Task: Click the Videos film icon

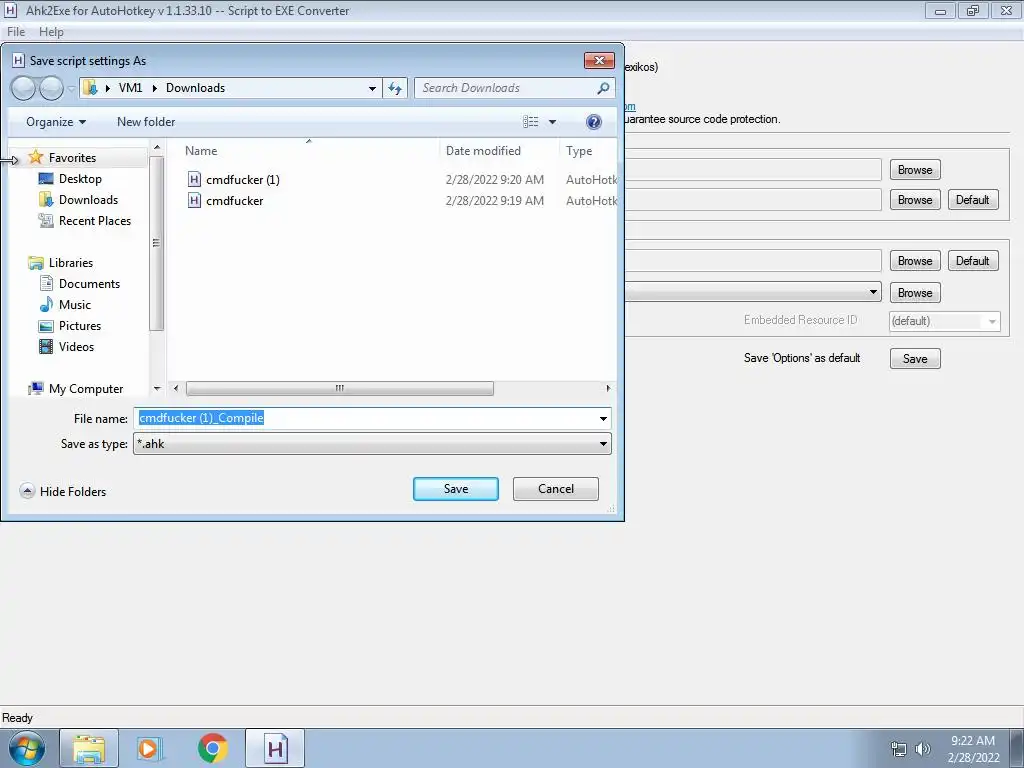Action: (46, 347)
